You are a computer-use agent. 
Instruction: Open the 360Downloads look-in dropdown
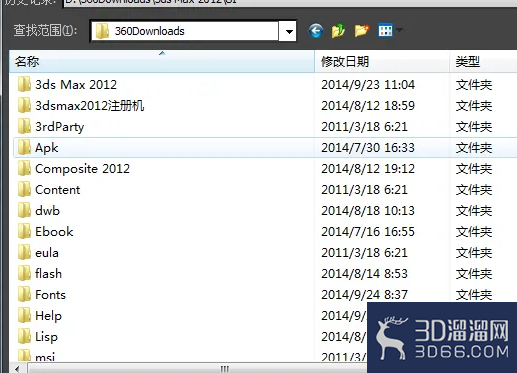(x=288, y=31)
